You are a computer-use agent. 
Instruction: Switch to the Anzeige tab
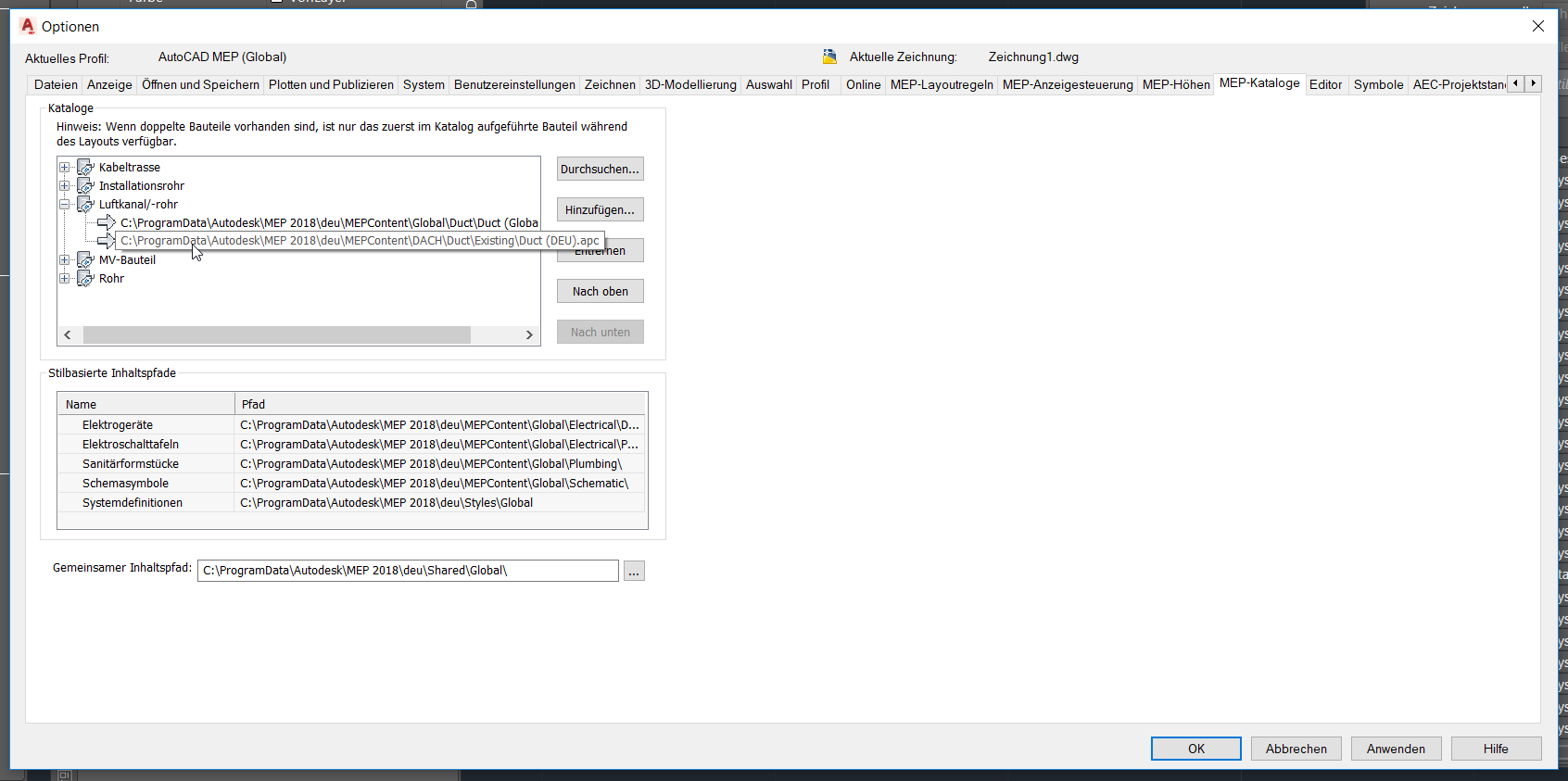[109, 84]
